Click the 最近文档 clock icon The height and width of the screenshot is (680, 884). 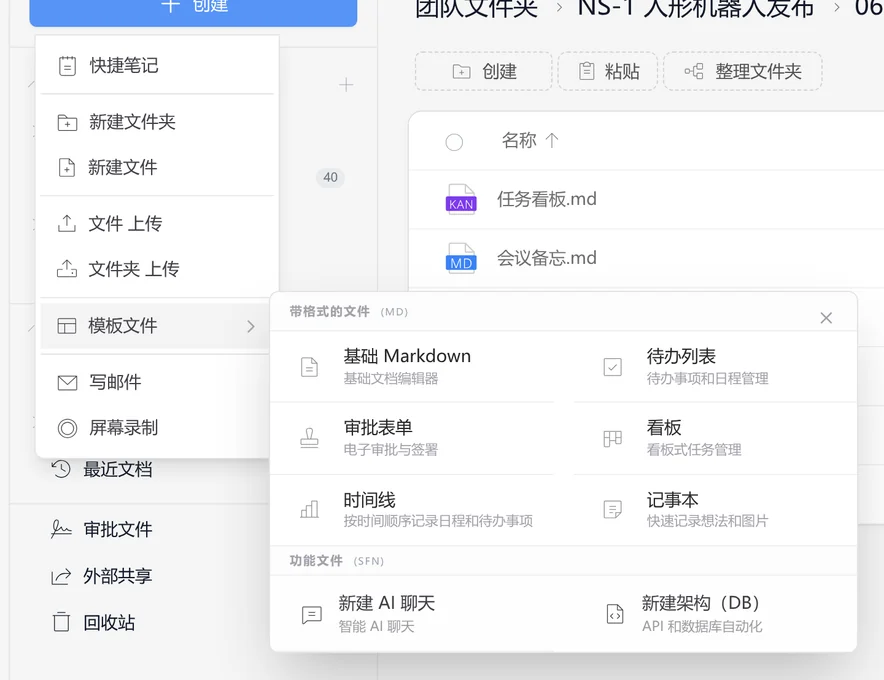click(61, 469)
